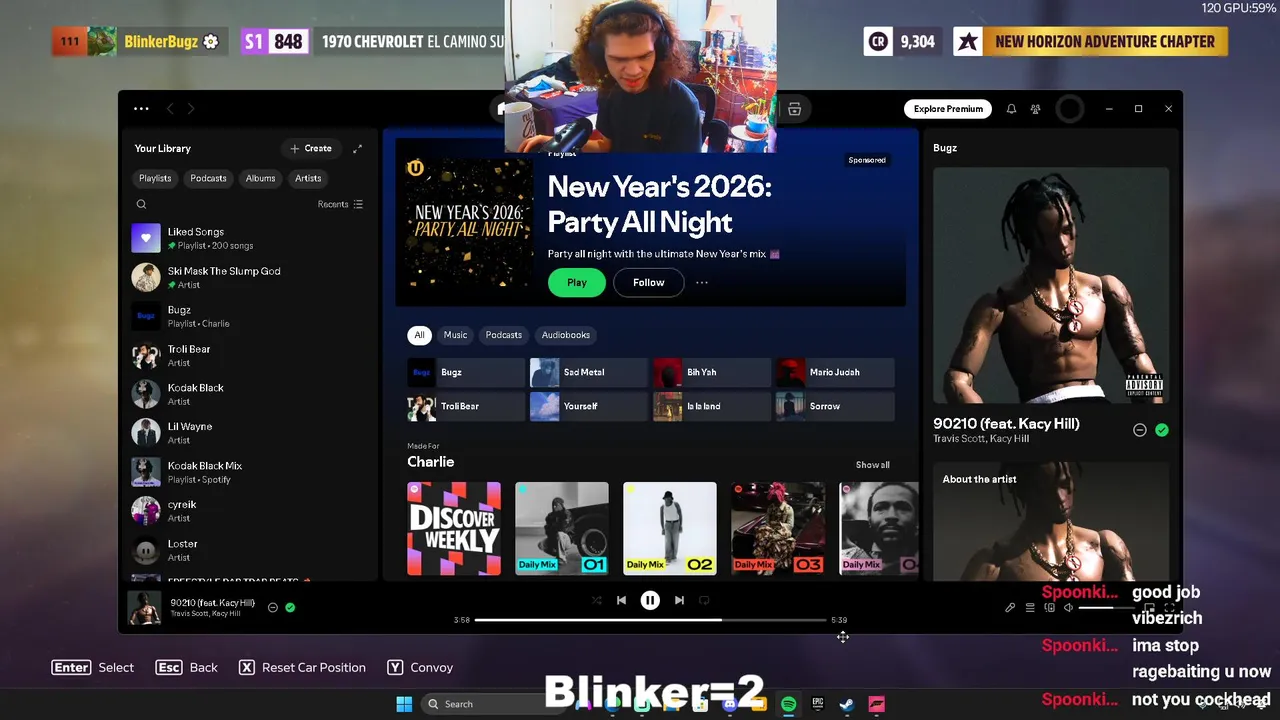
Task: Toggle the green saved check in bottom bar
Action: click(290, 607)
